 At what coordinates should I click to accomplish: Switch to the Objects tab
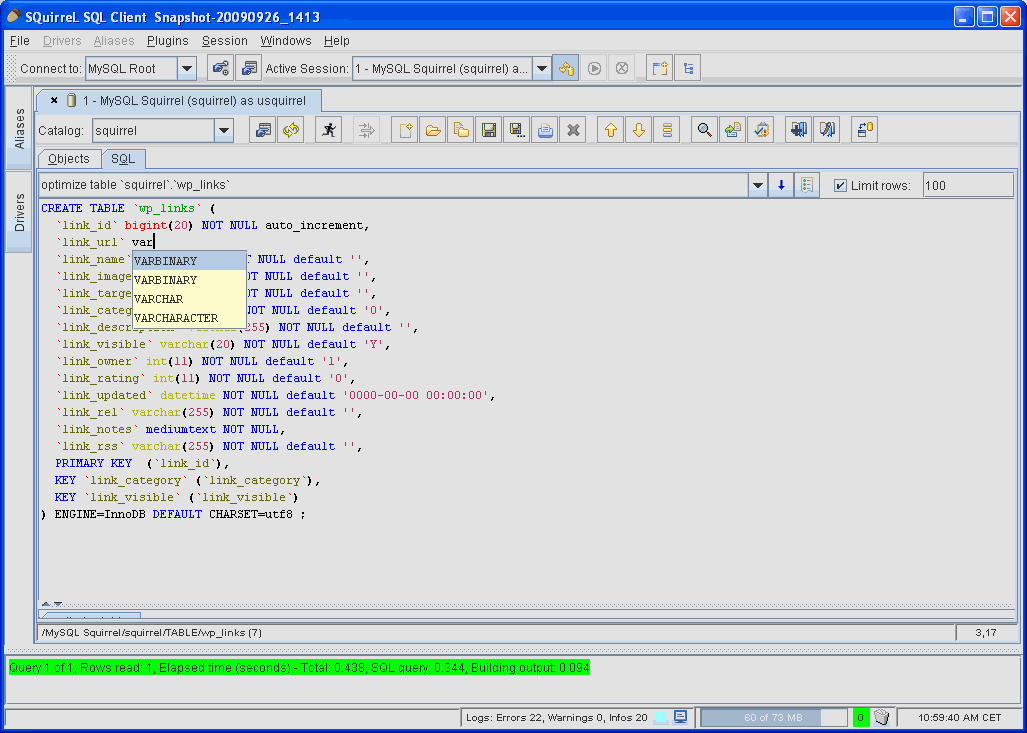tap(68, 159)
